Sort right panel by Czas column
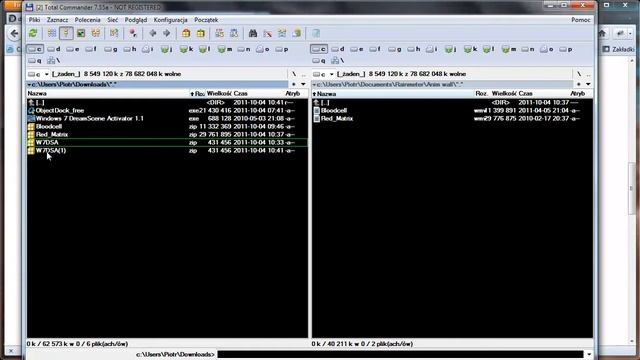Image resolution: width=640 pixels, height=360 pixels. tap(544, 93)
